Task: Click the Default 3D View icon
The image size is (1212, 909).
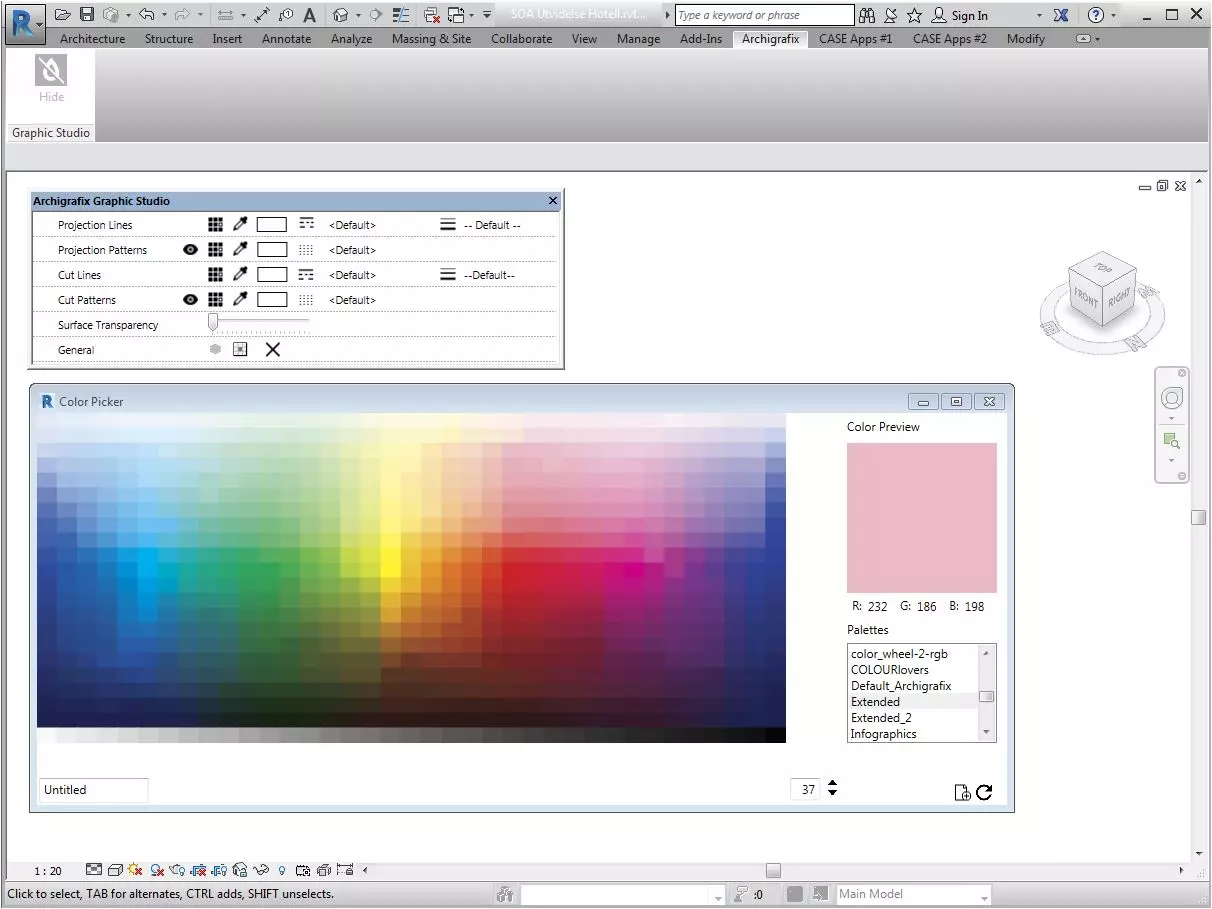Action: point(341,15)
